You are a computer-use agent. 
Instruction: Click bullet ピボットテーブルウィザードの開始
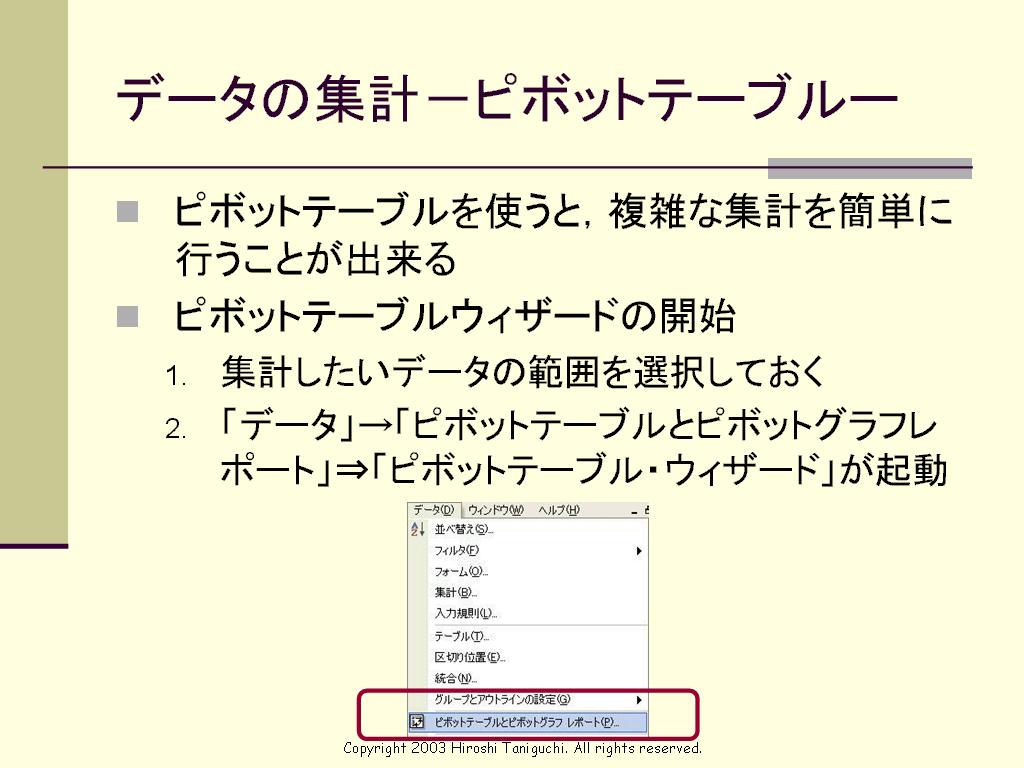click(x=455, y=315)
